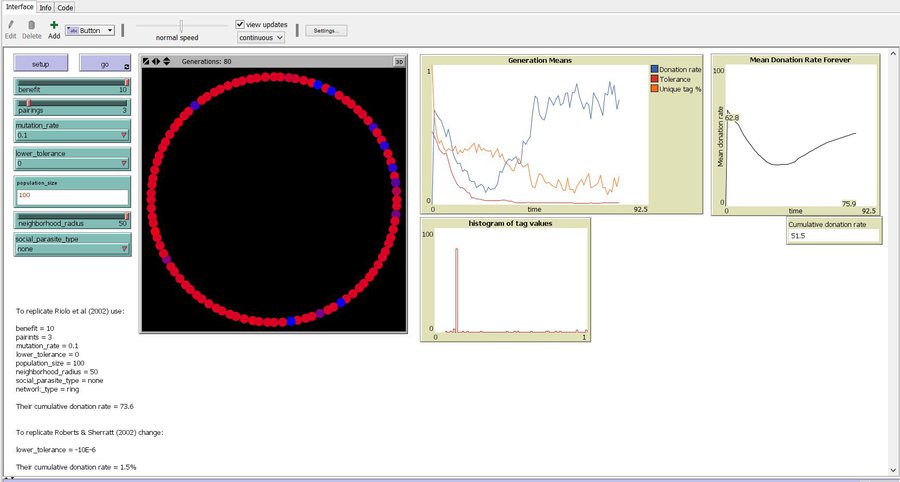
Task: Click the Delete trash icon
Action: (x=32, y=25)
